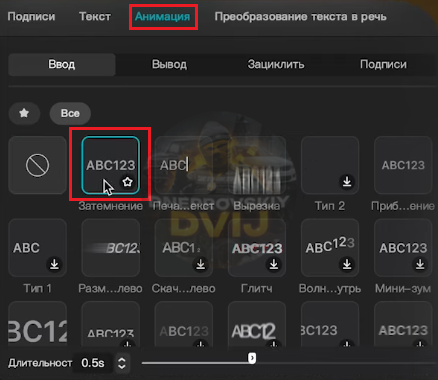Apply the Печа...екст typewriter animation
Image resolution: width=438 pixels, height=380 pixels.
click(184, 165)
